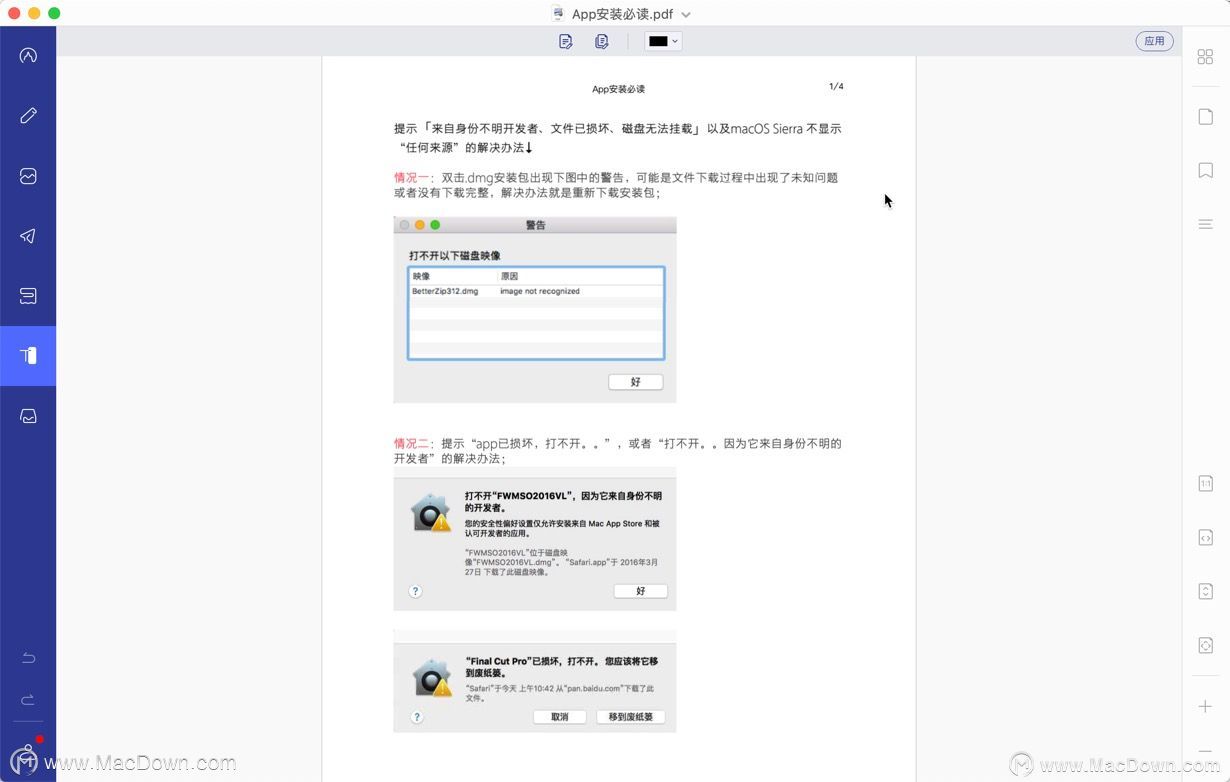Click the 打不开以下磁盘映像 text
This screenshot has height=782, width=1230.
tap(455, 256)
